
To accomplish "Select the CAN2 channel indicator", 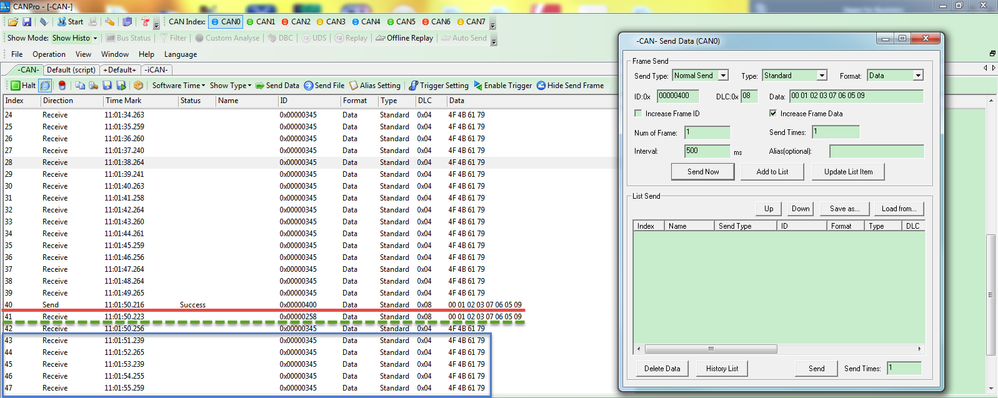I will [296, 22].
